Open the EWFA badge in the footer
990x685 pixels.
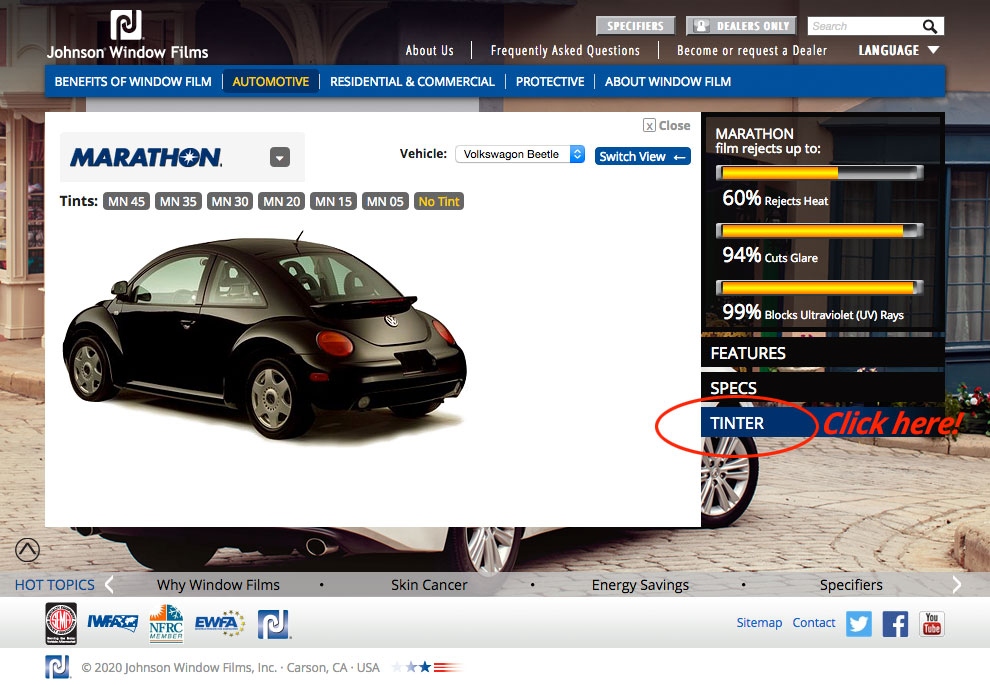tap(218, 623)
